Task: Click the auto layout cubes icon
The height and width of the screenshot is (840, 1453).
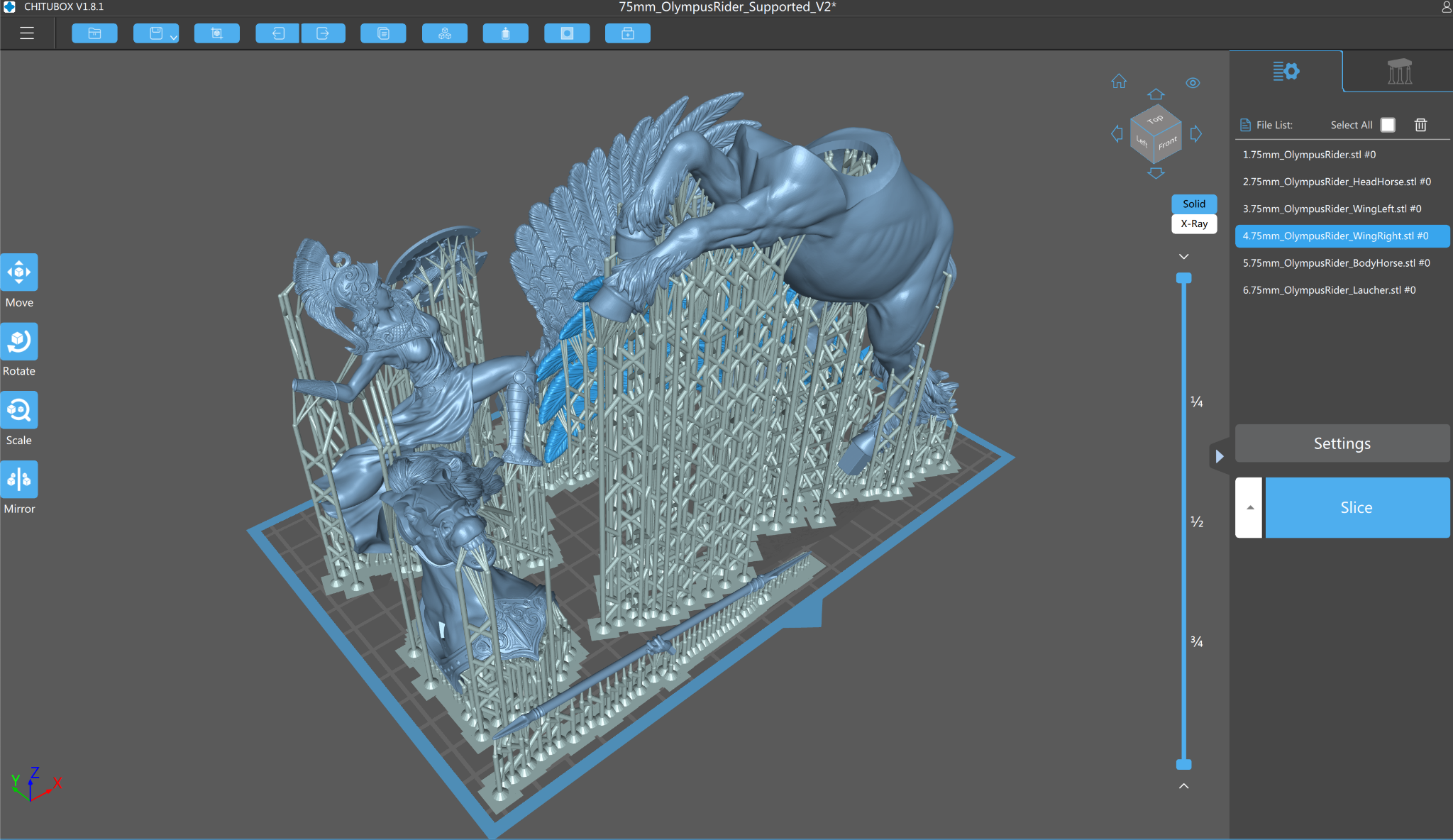Action: point(445,33)
